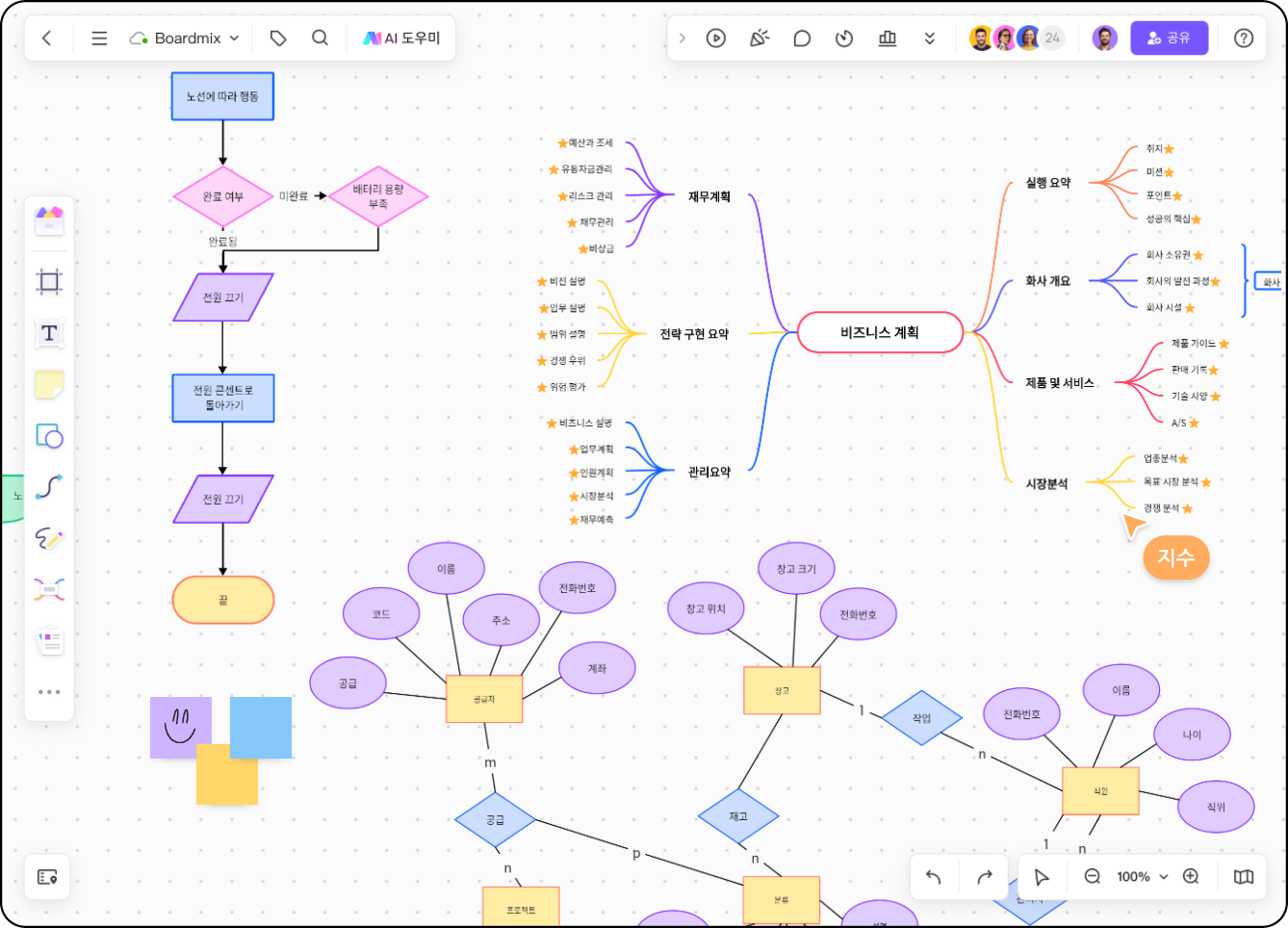Choose the Shapes tool
Viewport: 1288px width, 928px height.
pyautogui.click(x=49, y=436)
